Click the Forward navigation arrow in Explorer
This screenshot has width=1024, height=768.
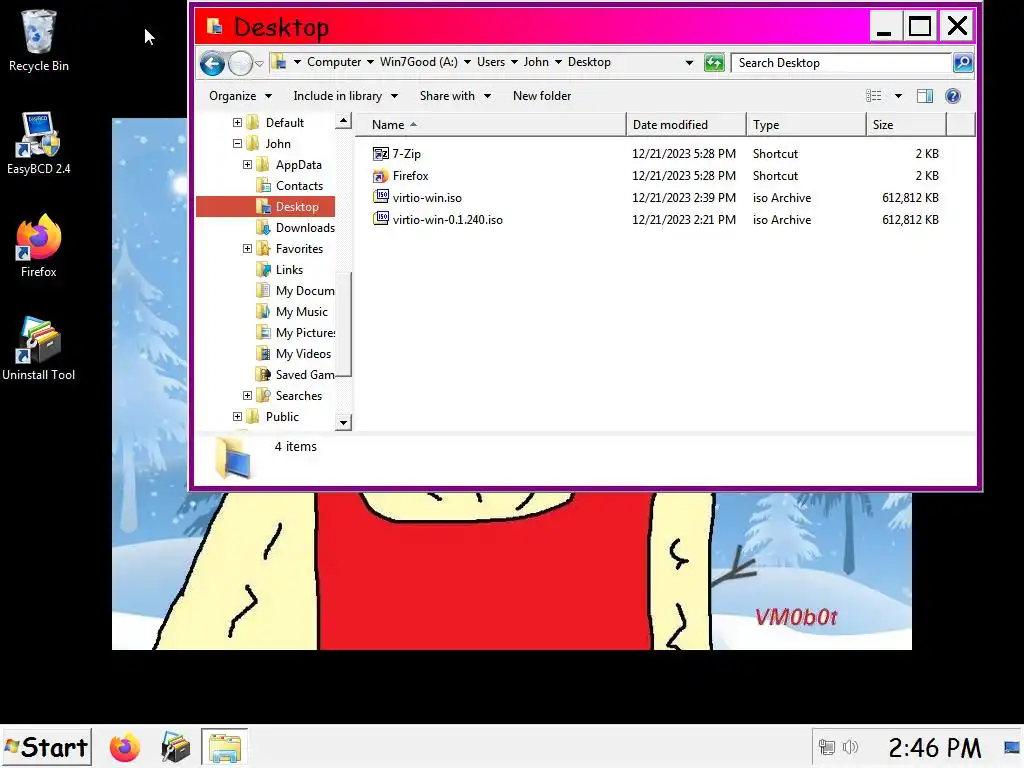240,63
